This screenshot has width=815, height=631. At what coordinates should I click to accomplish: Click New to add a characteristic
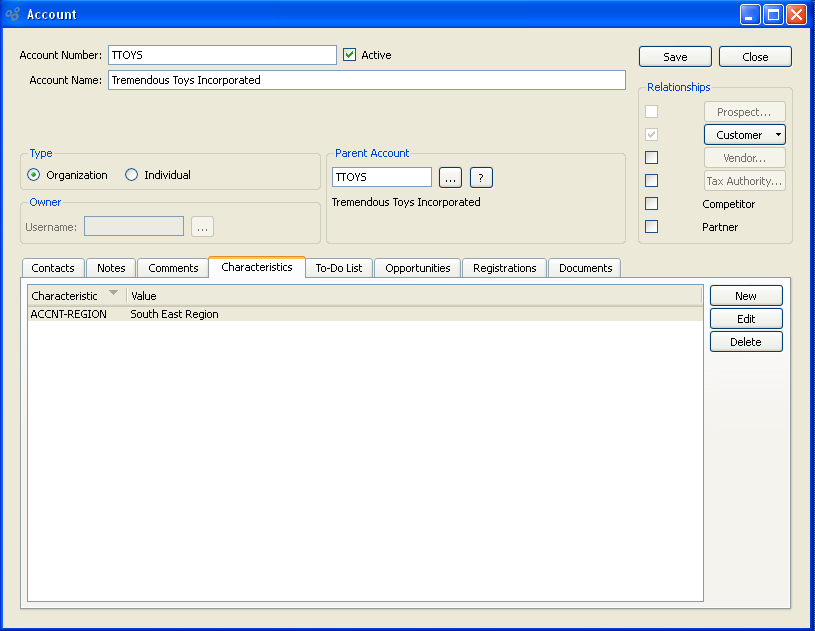[x=746, y=296]
